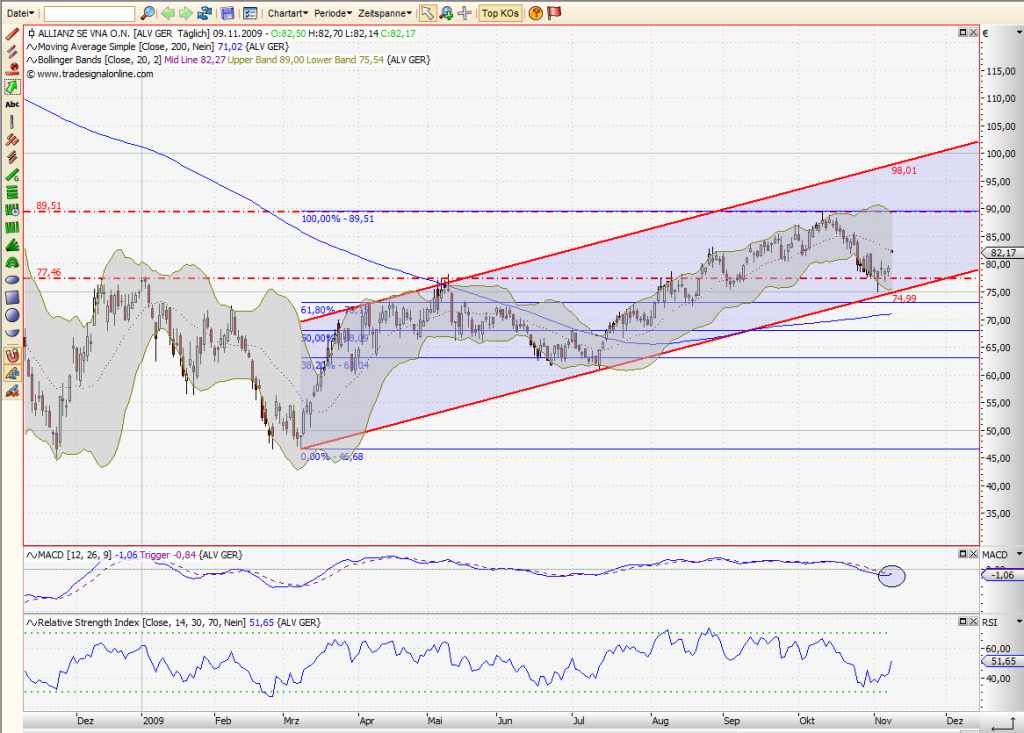This screenshot has height=733, width=1024.
Task: Select the rectangle drawing tool
Action: (12, 298)
